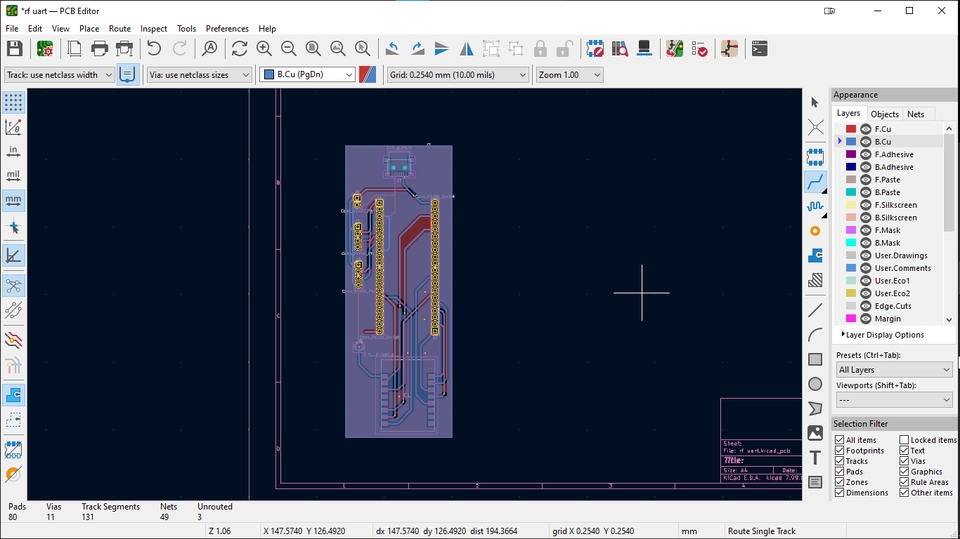The image size is (960, 539).
Task: Click the Undo icon
Action: tap(154, 48)
